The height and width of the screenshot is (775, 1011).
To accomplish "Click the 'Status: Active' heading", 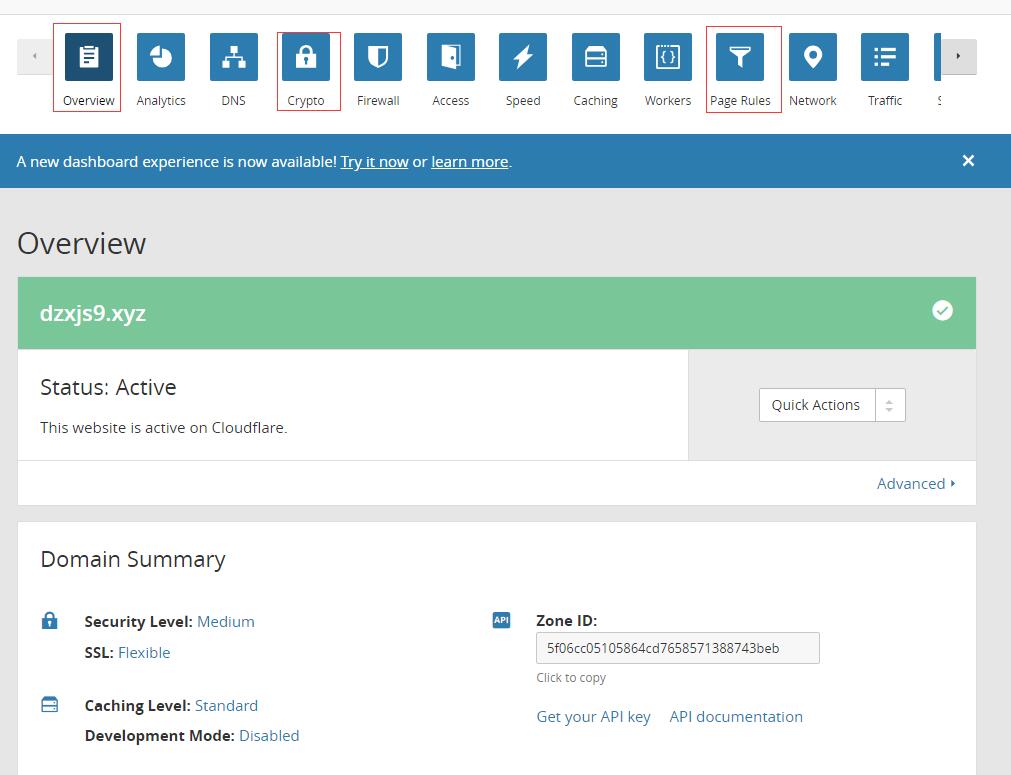I will [x=108, y=387].
